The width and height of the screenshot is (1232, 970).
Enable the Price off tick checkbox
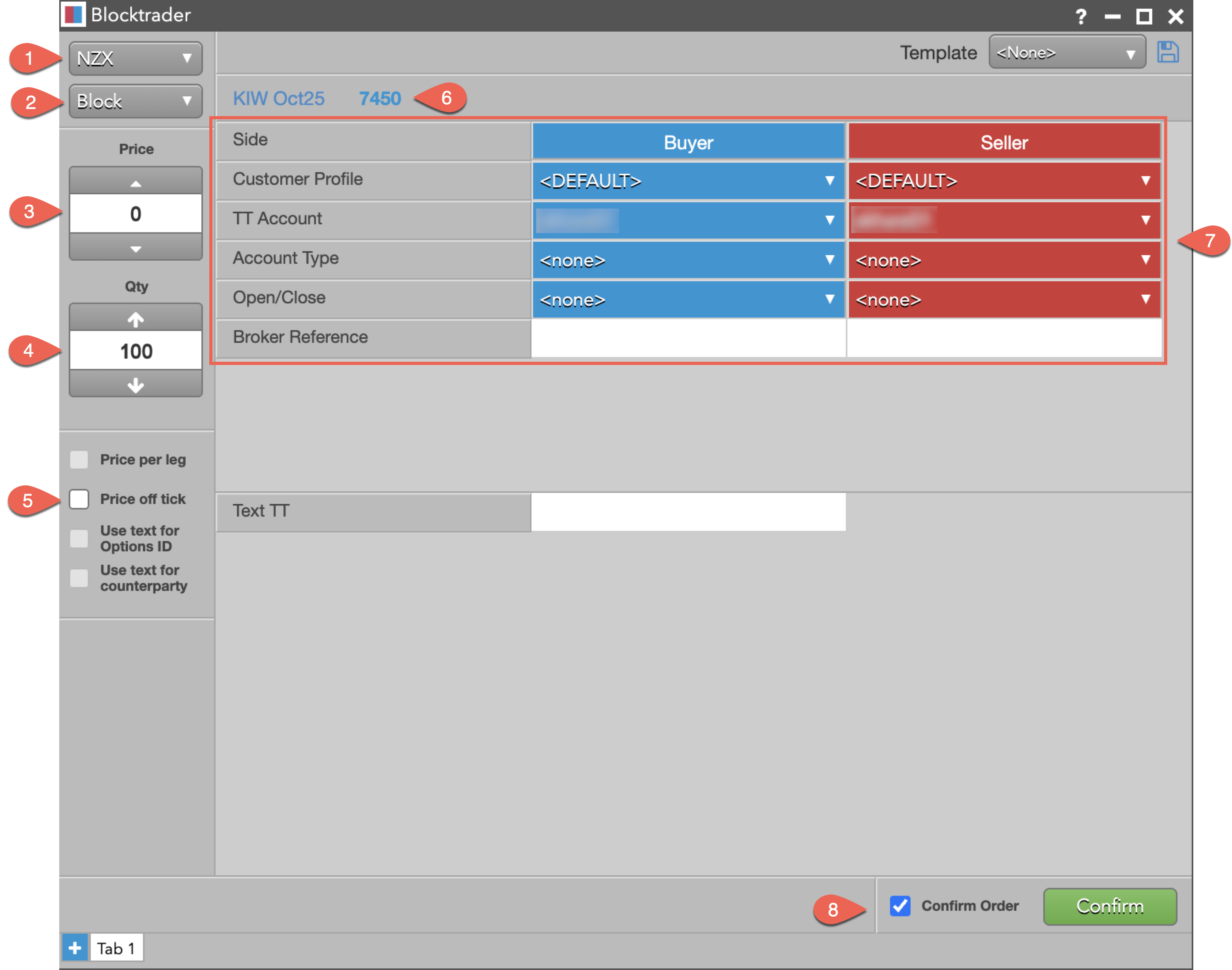click(79, 499)
